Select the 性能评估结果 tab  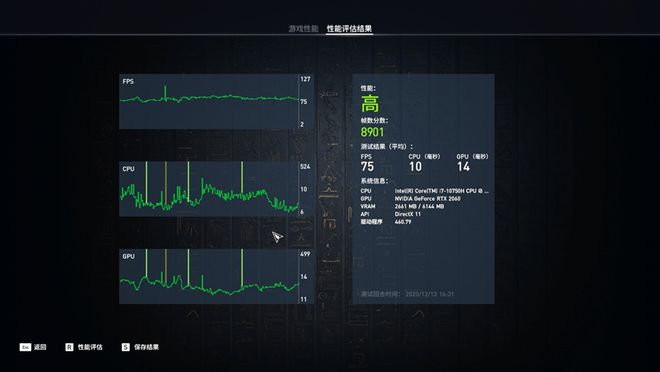349,29
